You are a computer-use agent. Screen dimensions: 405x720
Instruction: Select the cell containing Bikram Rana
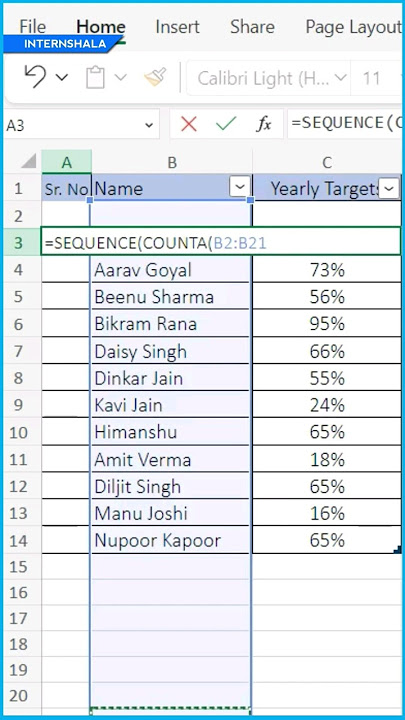pyautogui.click(x=170, y=324)
